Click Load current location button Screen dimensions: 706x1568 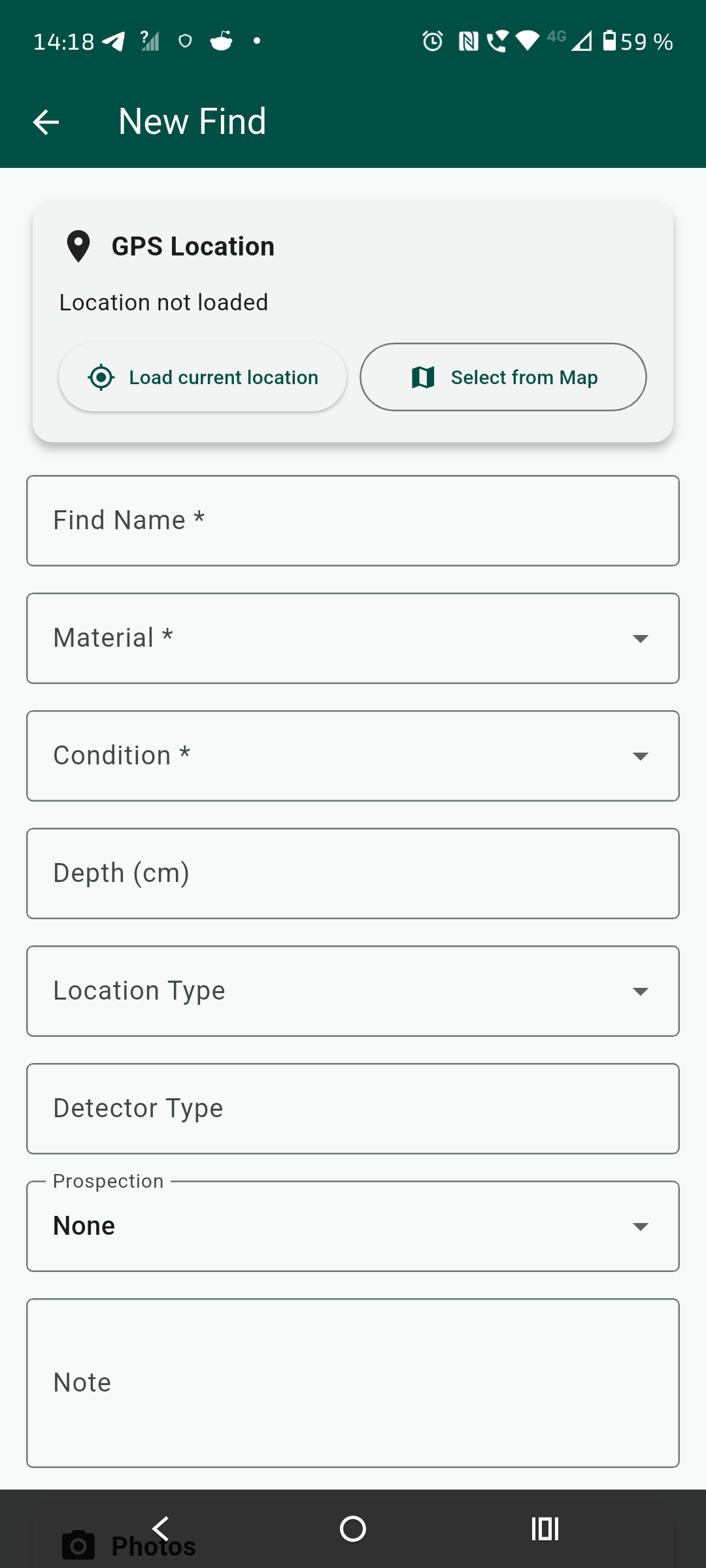(x=203, y=378)
